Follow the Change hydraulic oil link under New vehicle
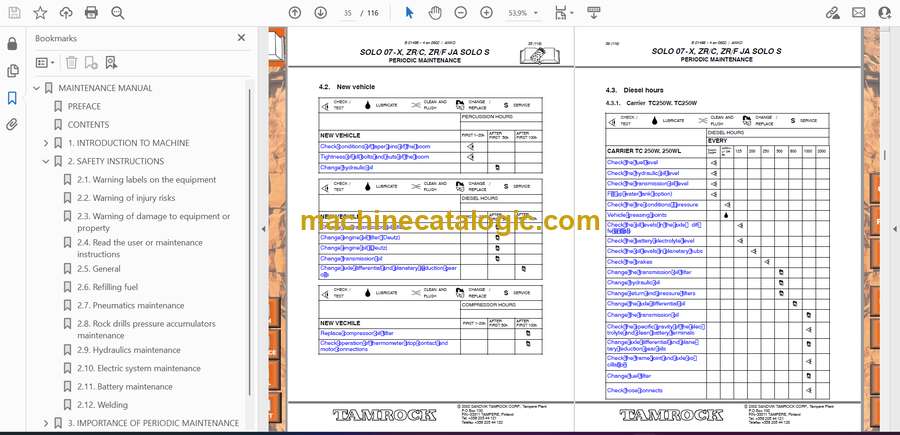 pyautogui.click(x=347, y=168)
